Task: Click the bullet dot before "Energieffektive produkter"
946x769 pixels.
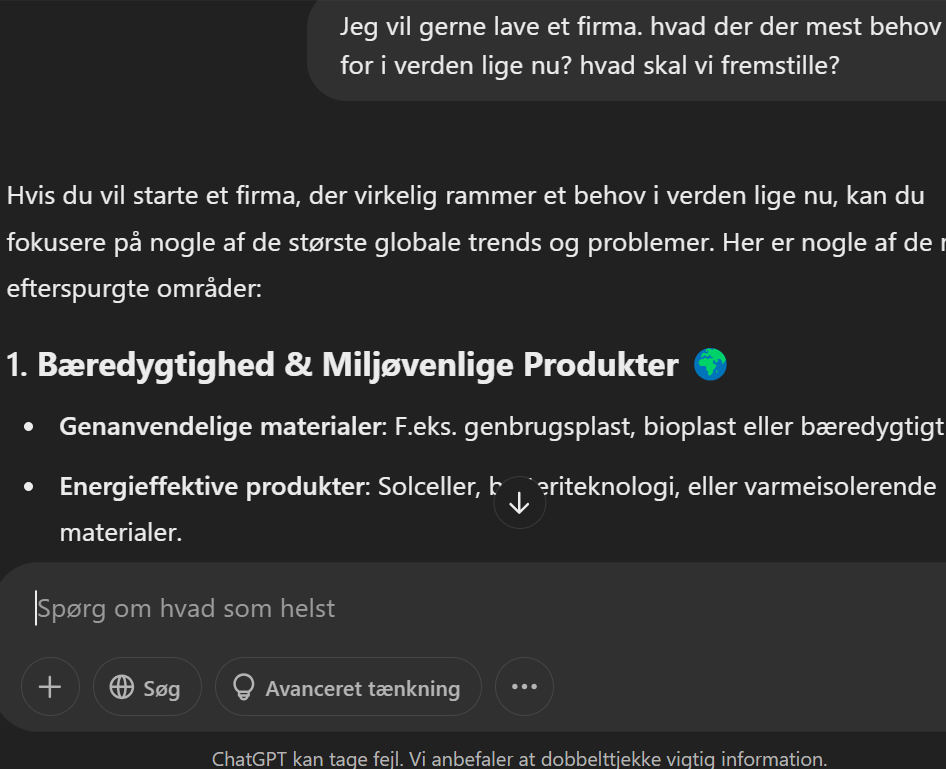Action: click(x=29, y=487)
